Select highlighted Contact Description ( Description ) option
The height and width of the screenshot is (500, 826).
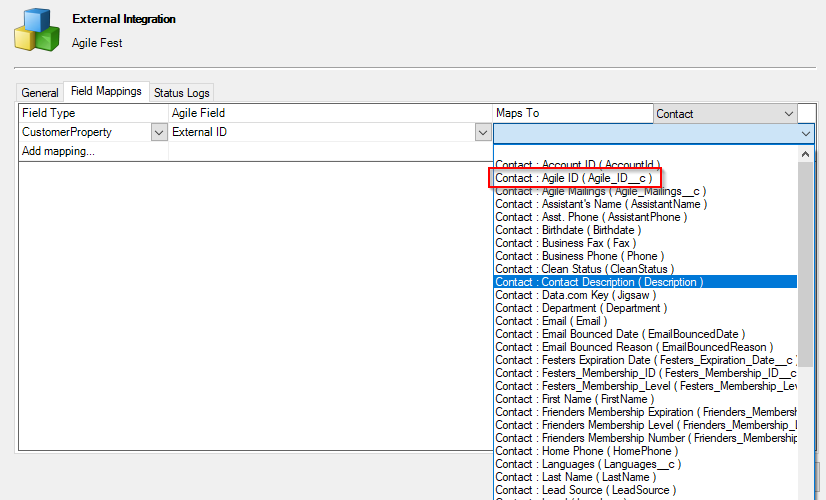[645, 282]
